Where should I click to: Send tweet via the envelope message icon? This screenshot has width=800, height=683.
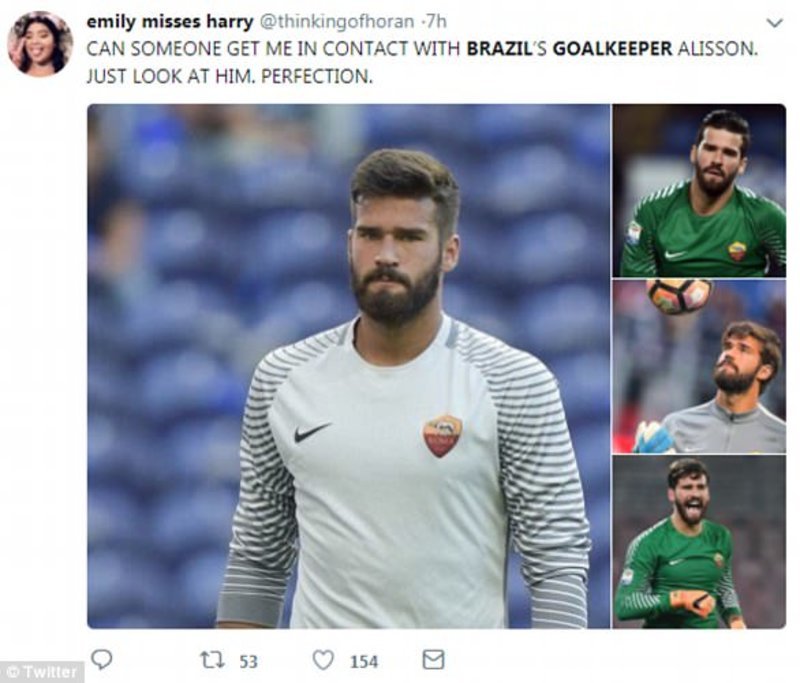(433, 660)
